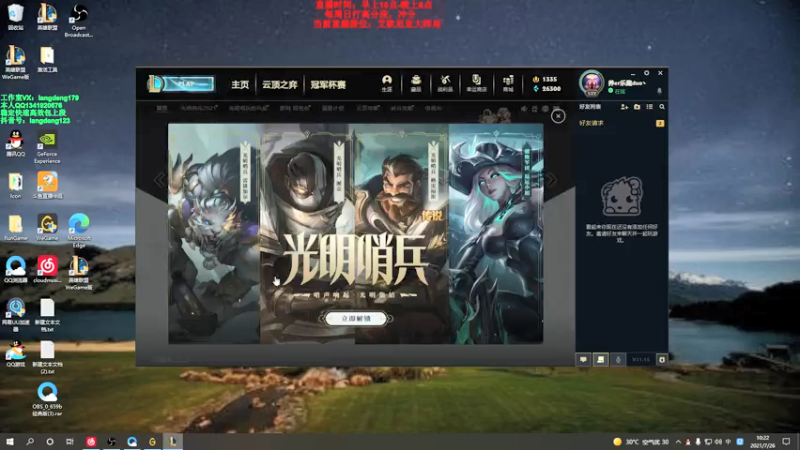Expand the system tray hidden icons chevron
This screenshot has height=450, width=800.
click(x=678, y=442)
